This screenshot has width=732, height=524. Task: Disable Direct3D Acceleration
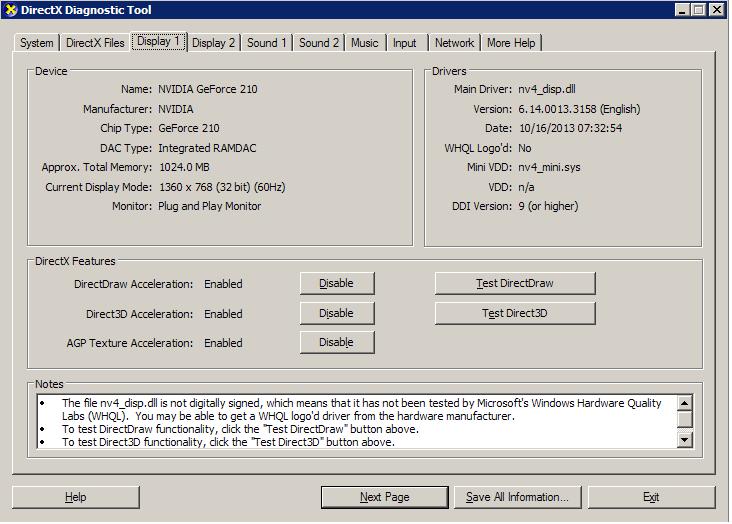(x=337, y=313)
